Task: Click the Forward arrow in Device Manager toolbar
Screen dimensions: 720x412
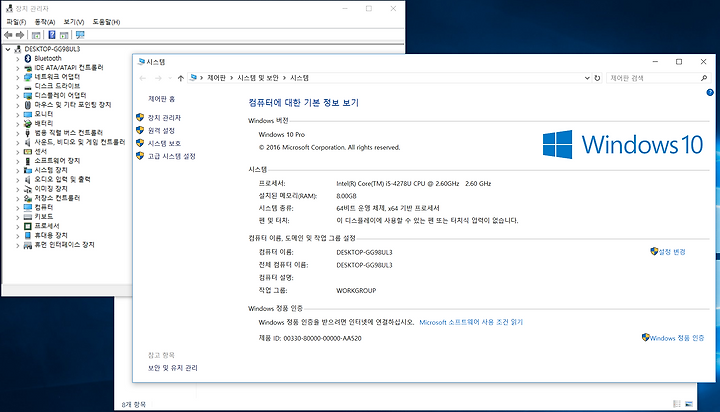Action: [x=20, y=35]
